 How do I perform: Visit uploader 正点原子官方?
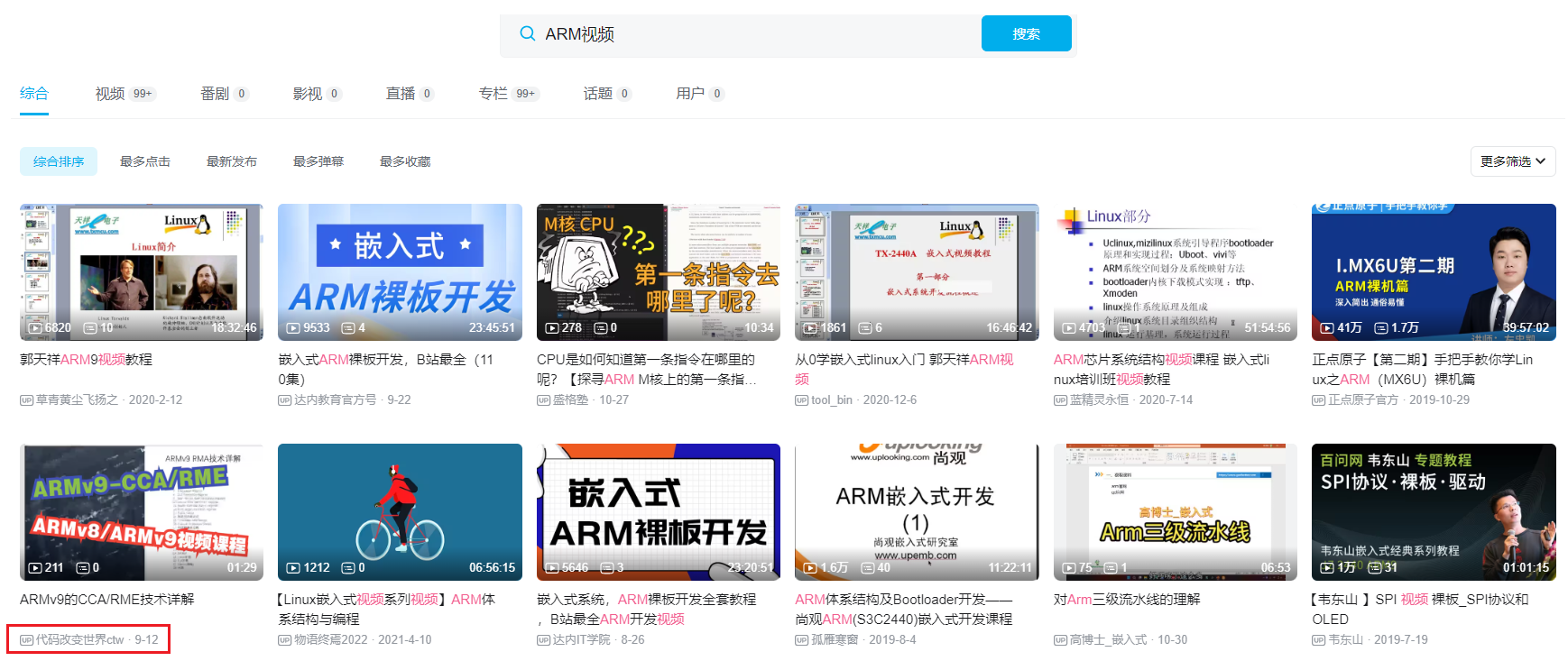coord(1363,399)
